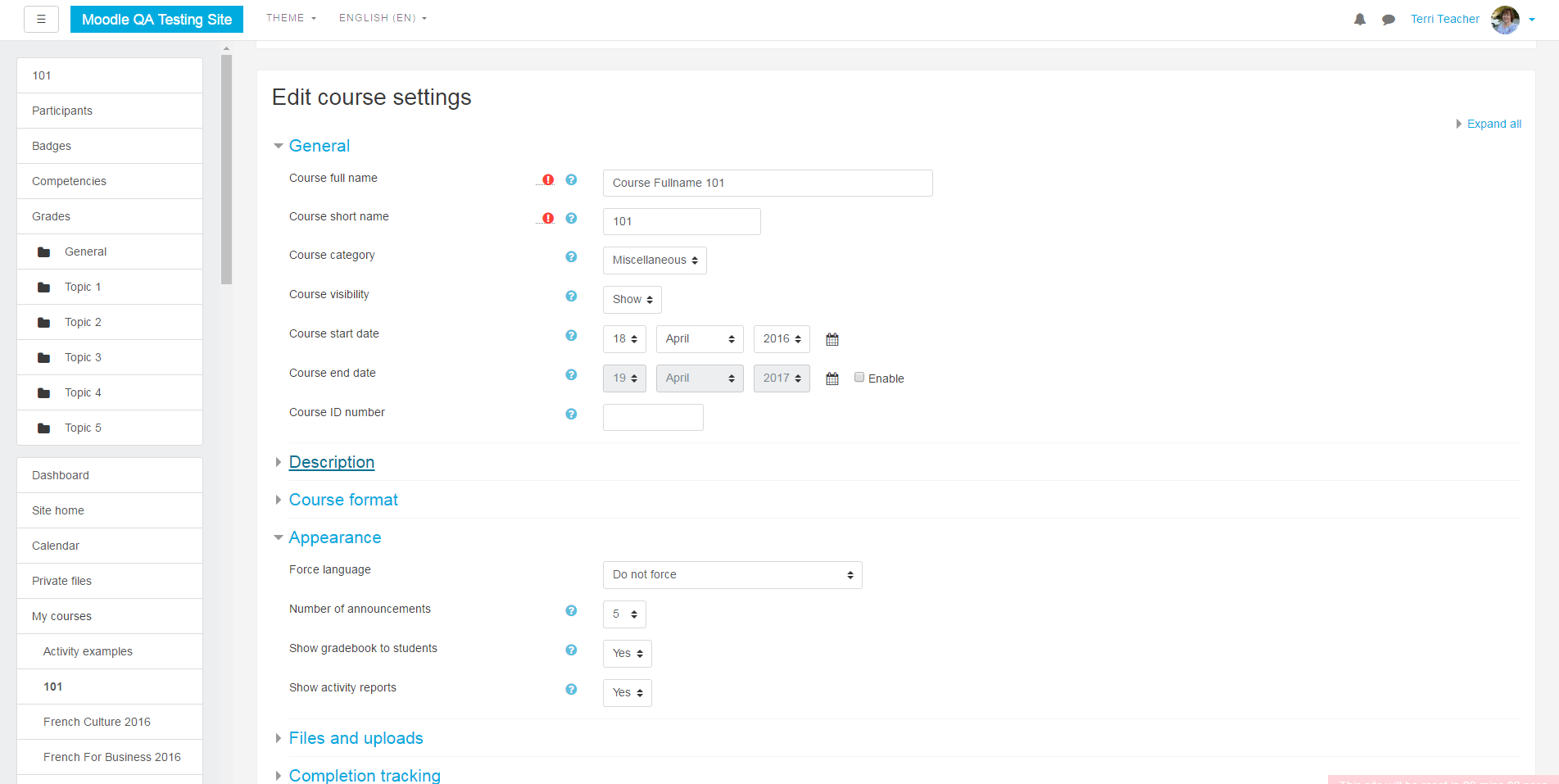Click Terri Teacher's profile avatar

1505,20
